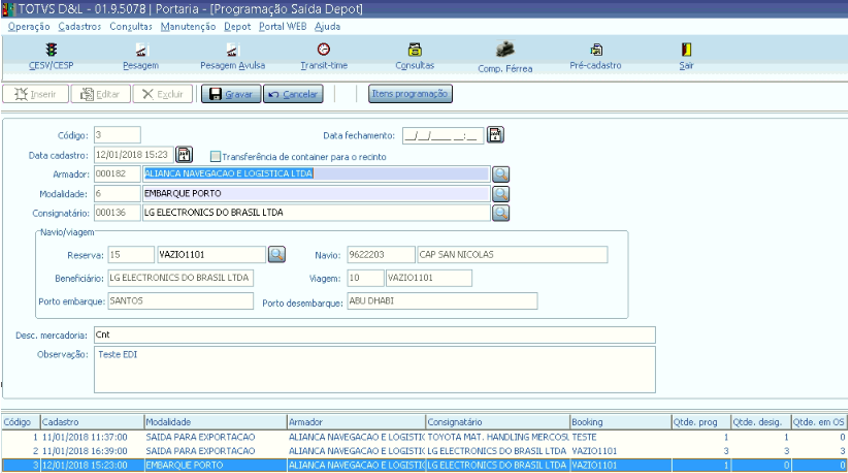The image size is (848, 473).
Task: Open the Manutenção menu
Action: [188, 26]
